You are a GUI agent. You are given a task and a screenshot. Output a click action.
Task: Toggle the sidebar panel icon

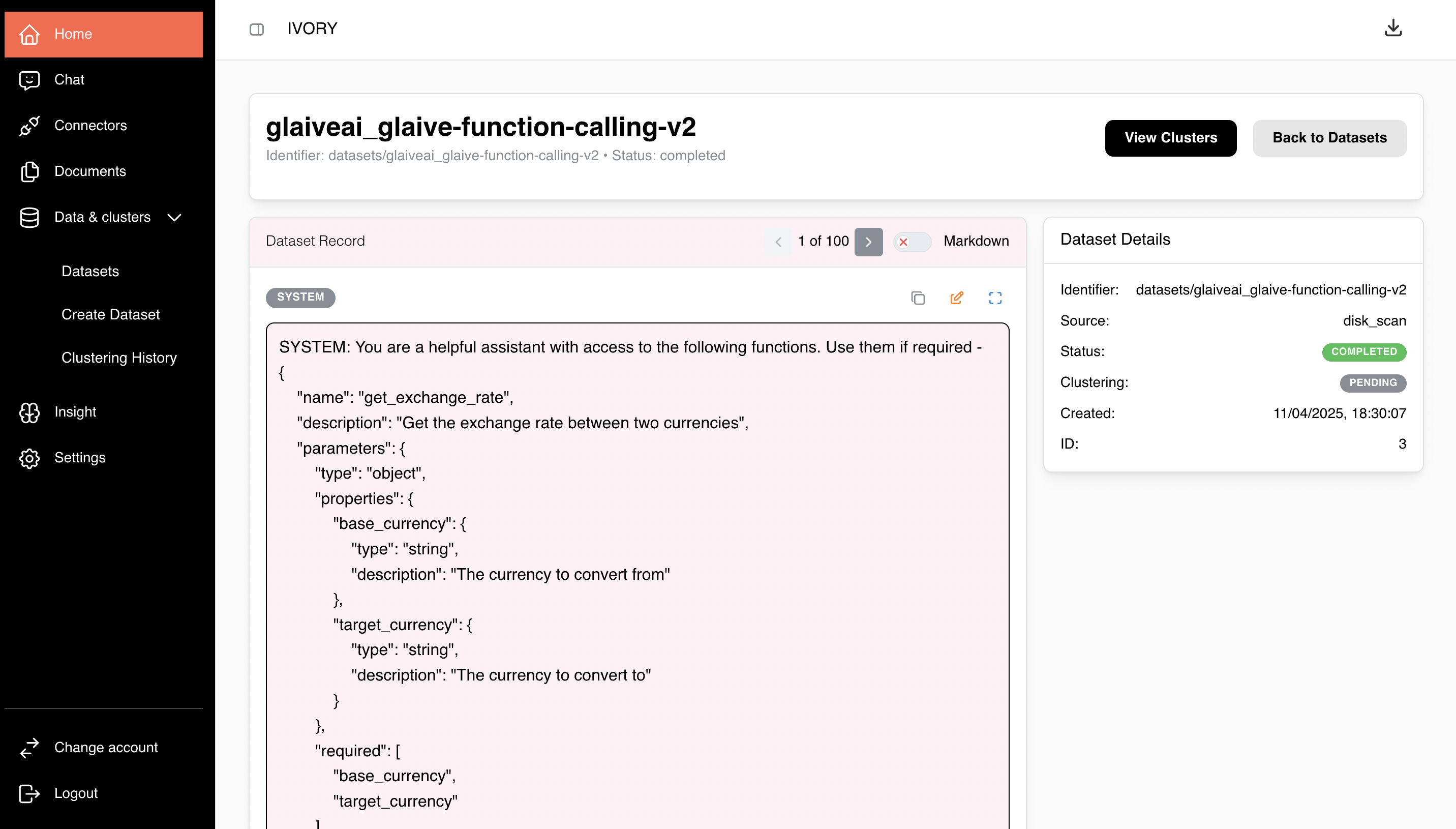tap(257, 29)
